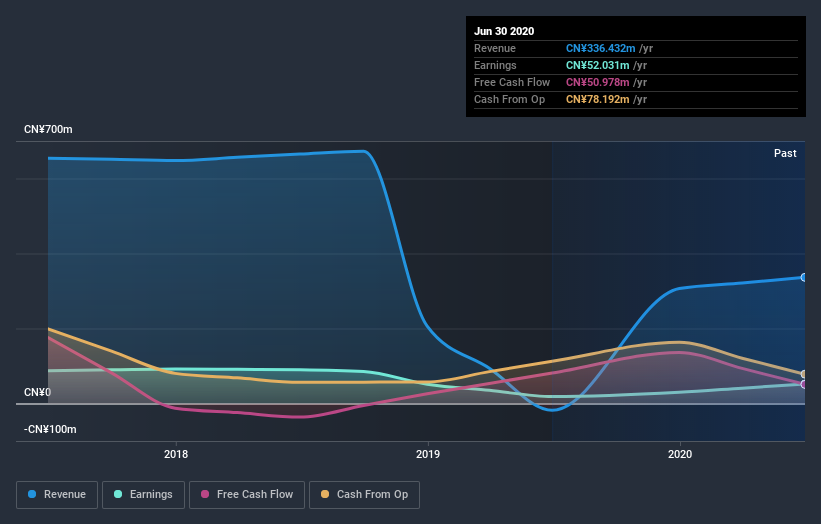Click the CN¥78.192m cash from op value
The height and width of the screenshot is (524, 821).
(597, 99)
